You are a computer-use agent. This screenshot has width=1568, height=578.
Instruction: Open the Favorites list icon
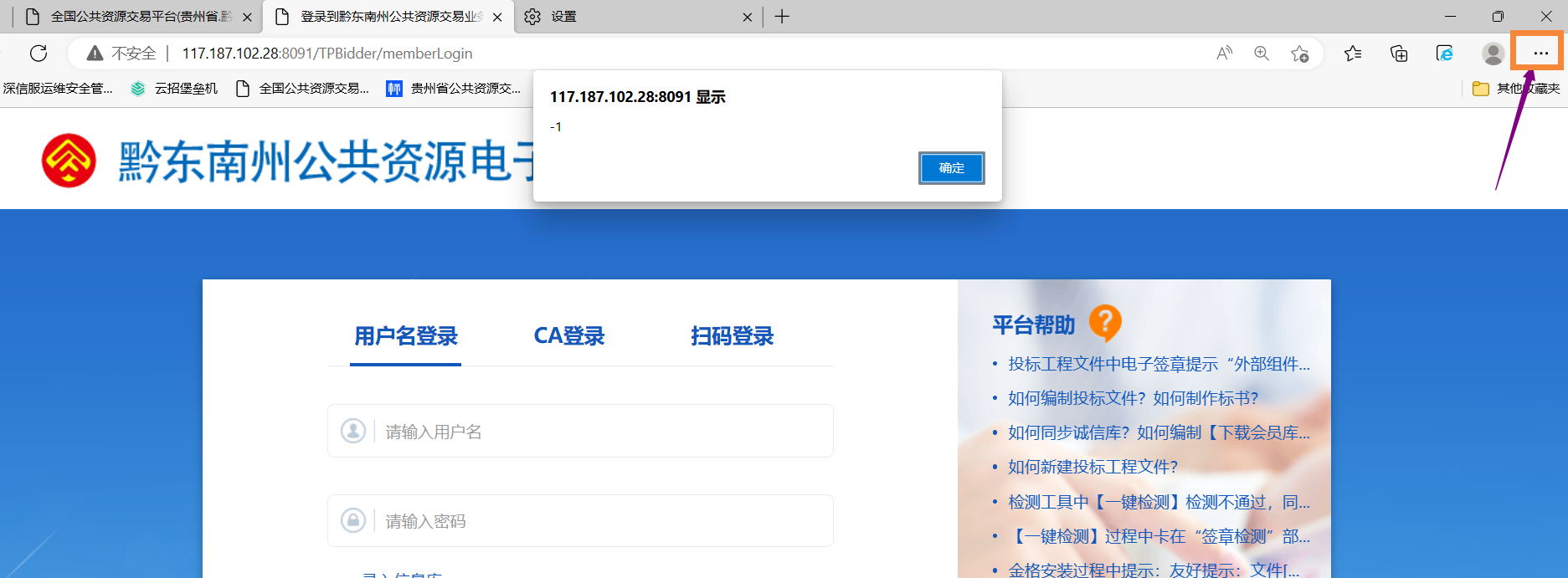point(1353,54)
